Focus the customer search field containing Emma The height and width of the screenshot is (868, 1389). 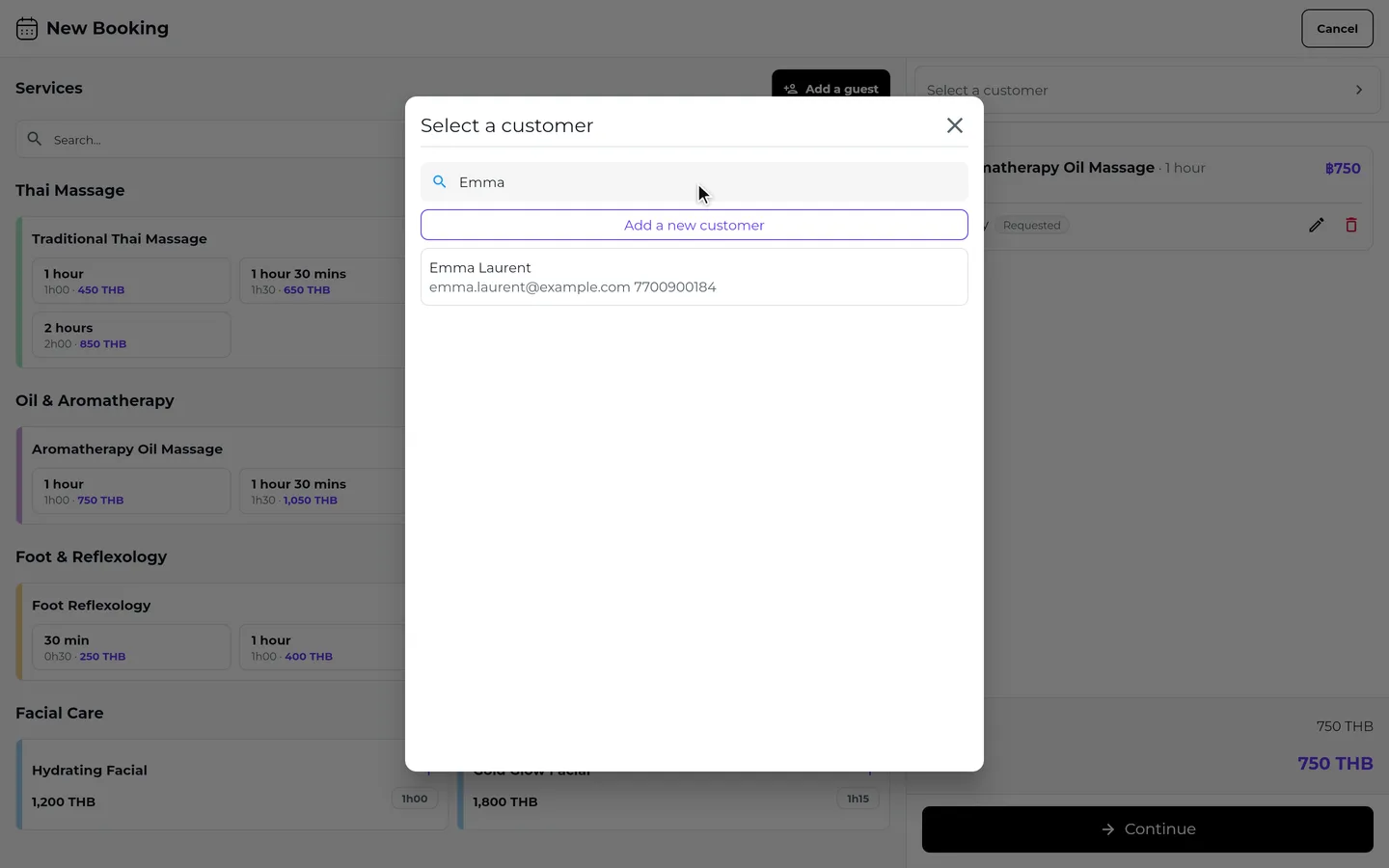[x=694, y=182]
